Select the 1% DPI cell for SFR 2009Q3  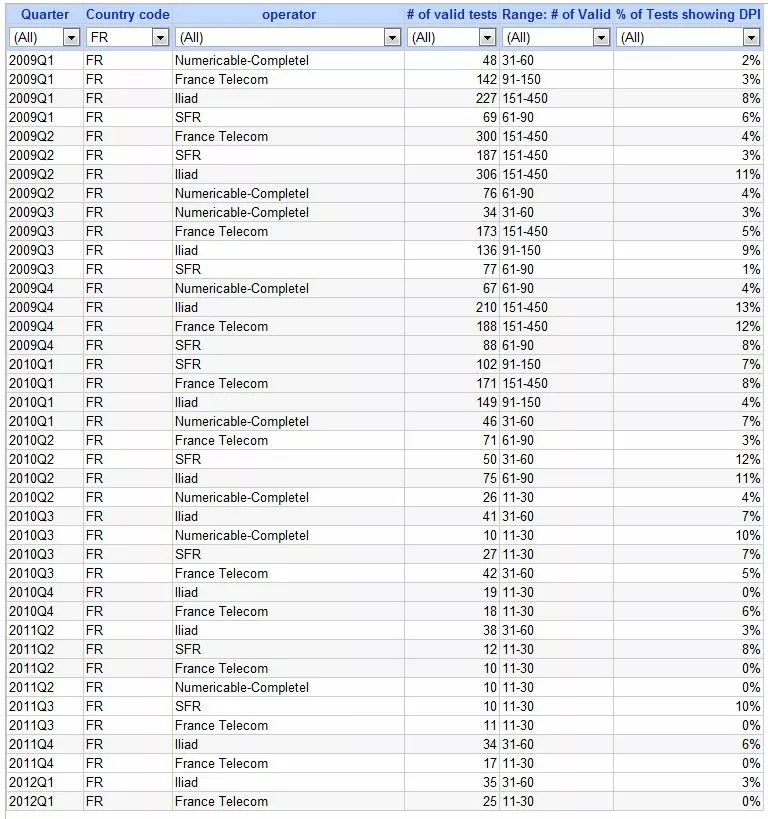751,270
